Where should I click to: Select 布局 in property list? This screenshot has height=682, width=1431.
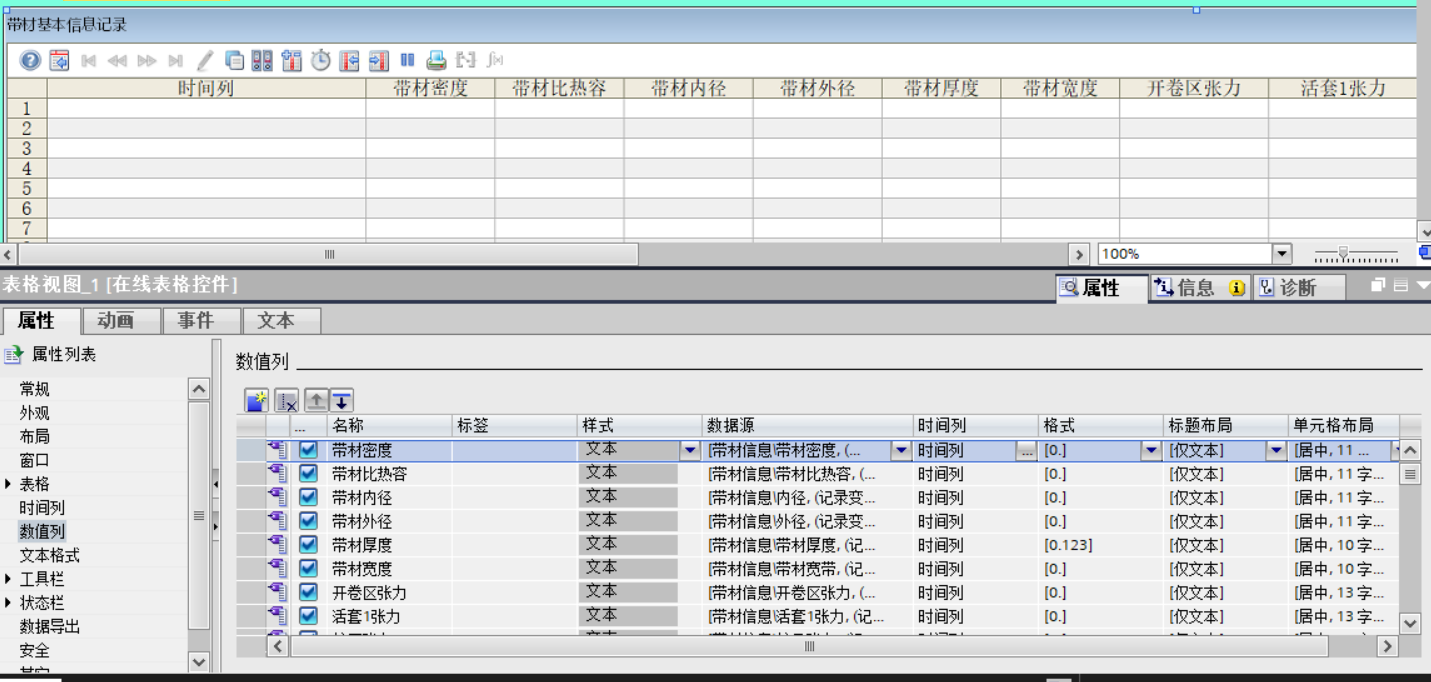[34, 436]
